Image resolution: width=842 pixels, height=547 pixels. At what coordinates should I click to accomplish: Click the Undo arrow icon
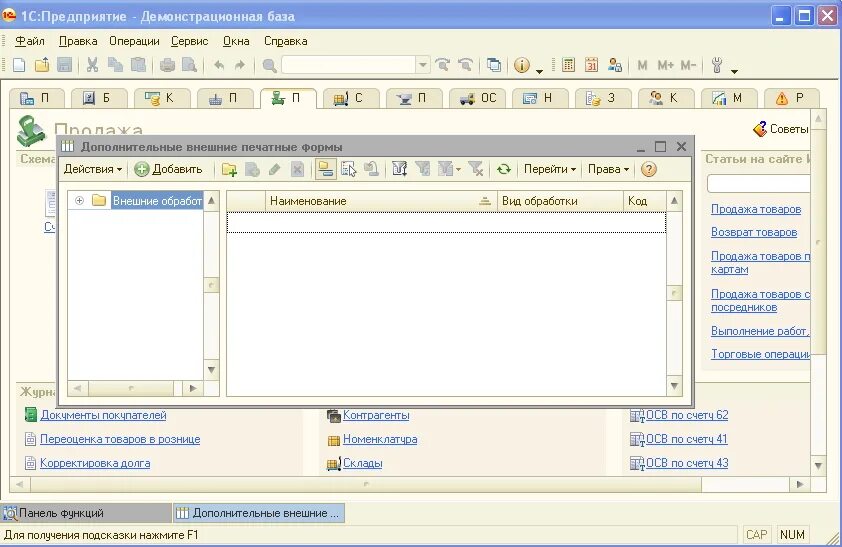[219, 65]
